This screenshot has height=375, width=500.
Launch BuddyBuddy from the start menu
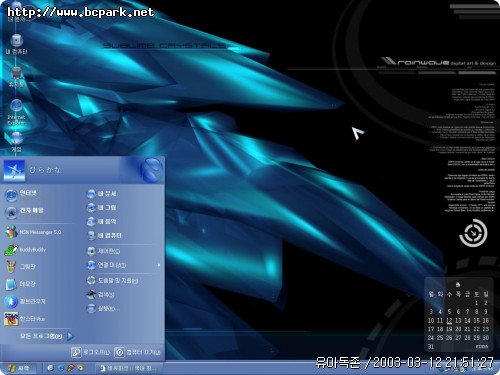tap(26, 249)
